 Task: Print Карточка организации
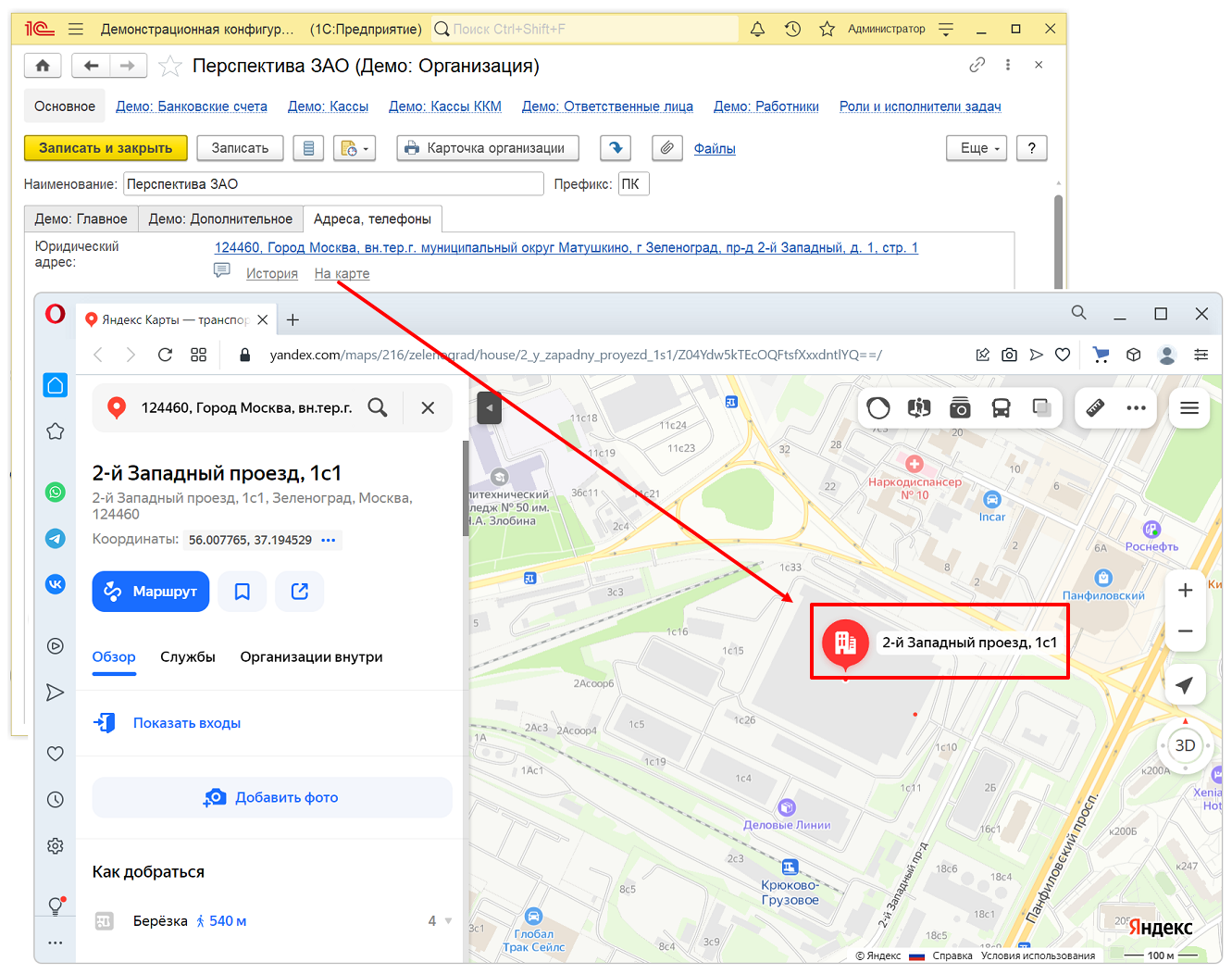click(x=488, y=148)
